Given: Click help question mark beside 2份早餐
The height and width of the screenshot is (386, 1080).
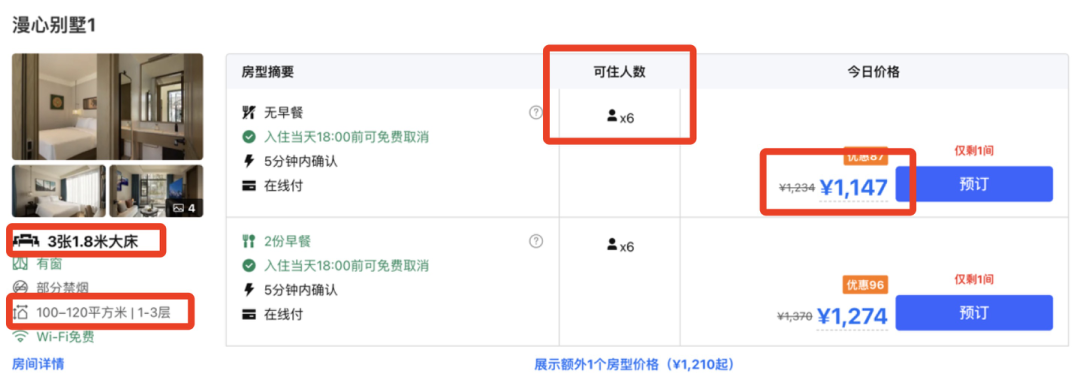Looking at the screenshot, I should pos(536,241).
